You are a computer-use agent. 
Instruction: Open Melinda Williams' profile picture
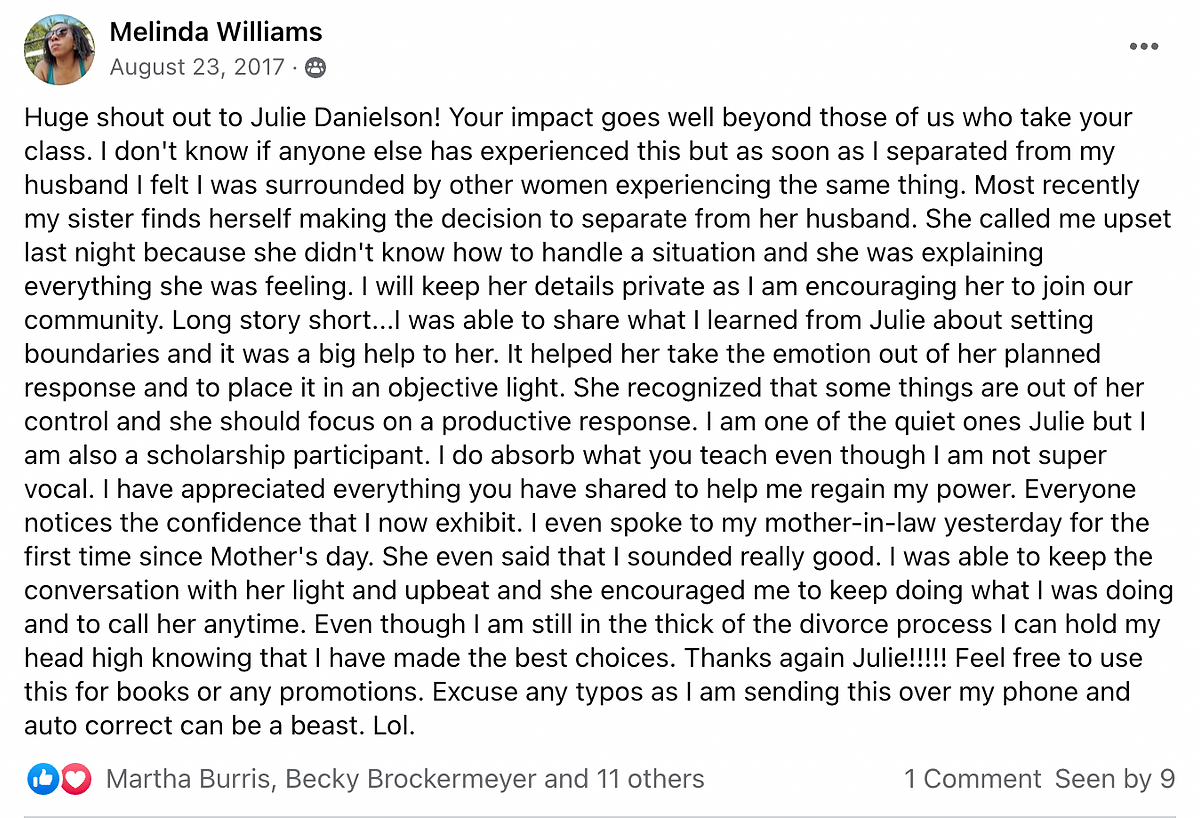click(60, 49)
